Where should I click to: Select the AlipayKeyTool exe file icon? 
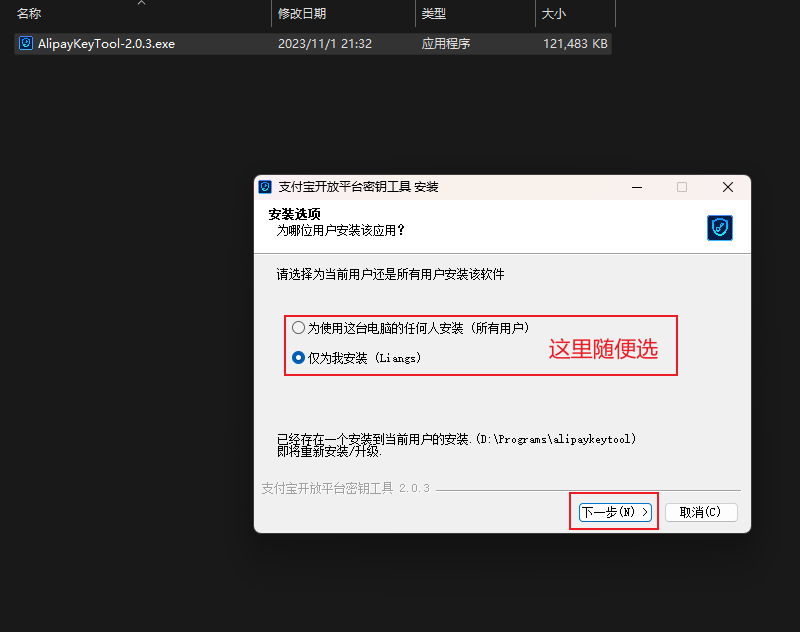(x=26, y=44)
